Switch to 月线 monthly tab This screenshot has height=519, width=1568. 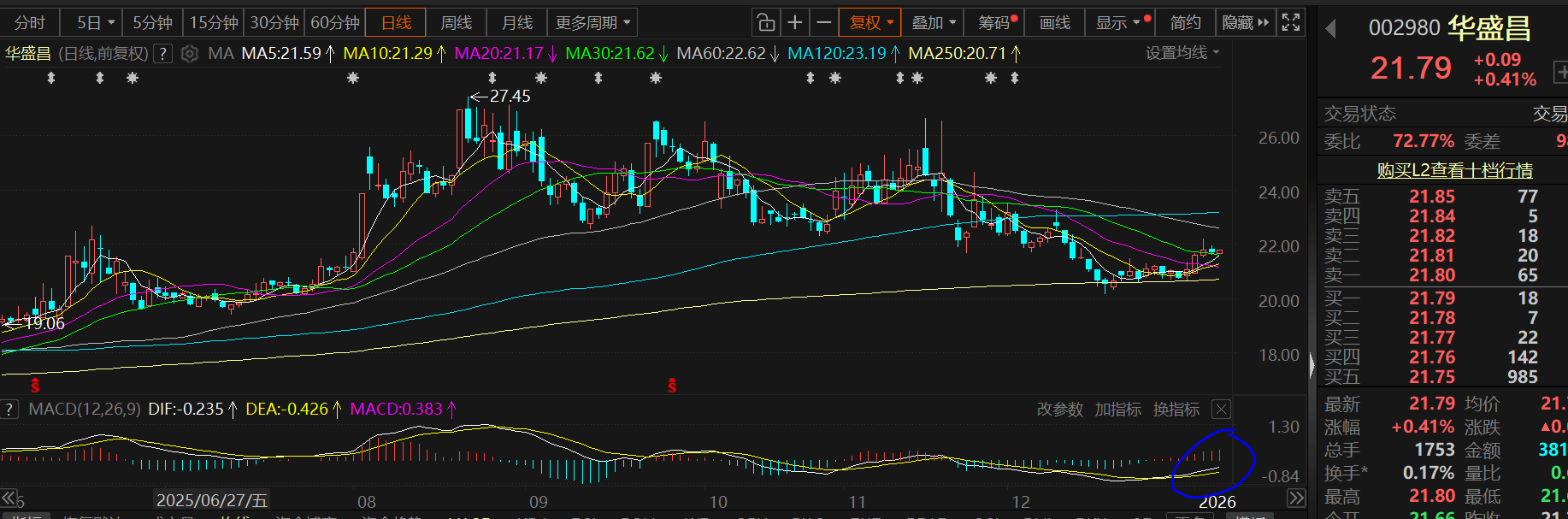click(x=516, y=22)
